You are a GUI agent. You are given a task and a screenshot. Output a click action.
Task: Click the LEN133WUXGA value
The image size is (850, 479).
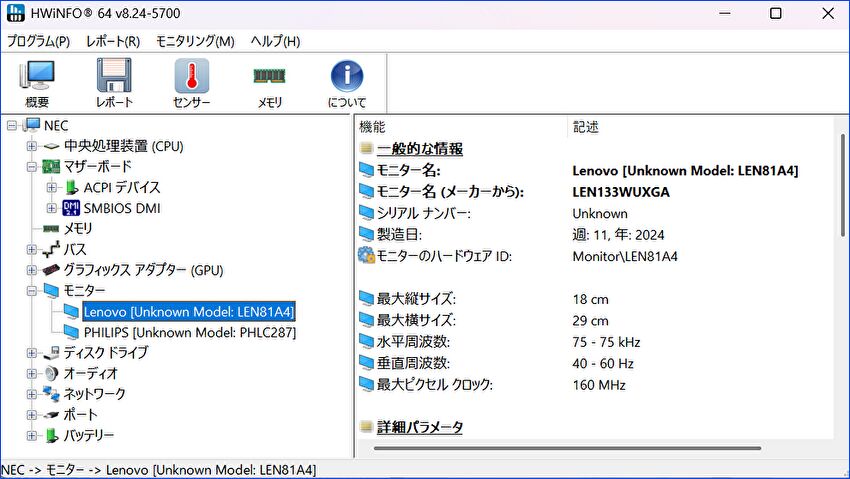click(621, 192)
